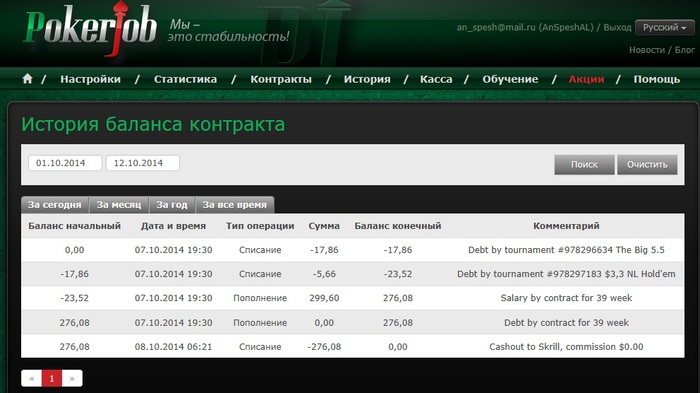700x393 pixels.
Task: Open История menu item
Action: (x=367, y=79)
